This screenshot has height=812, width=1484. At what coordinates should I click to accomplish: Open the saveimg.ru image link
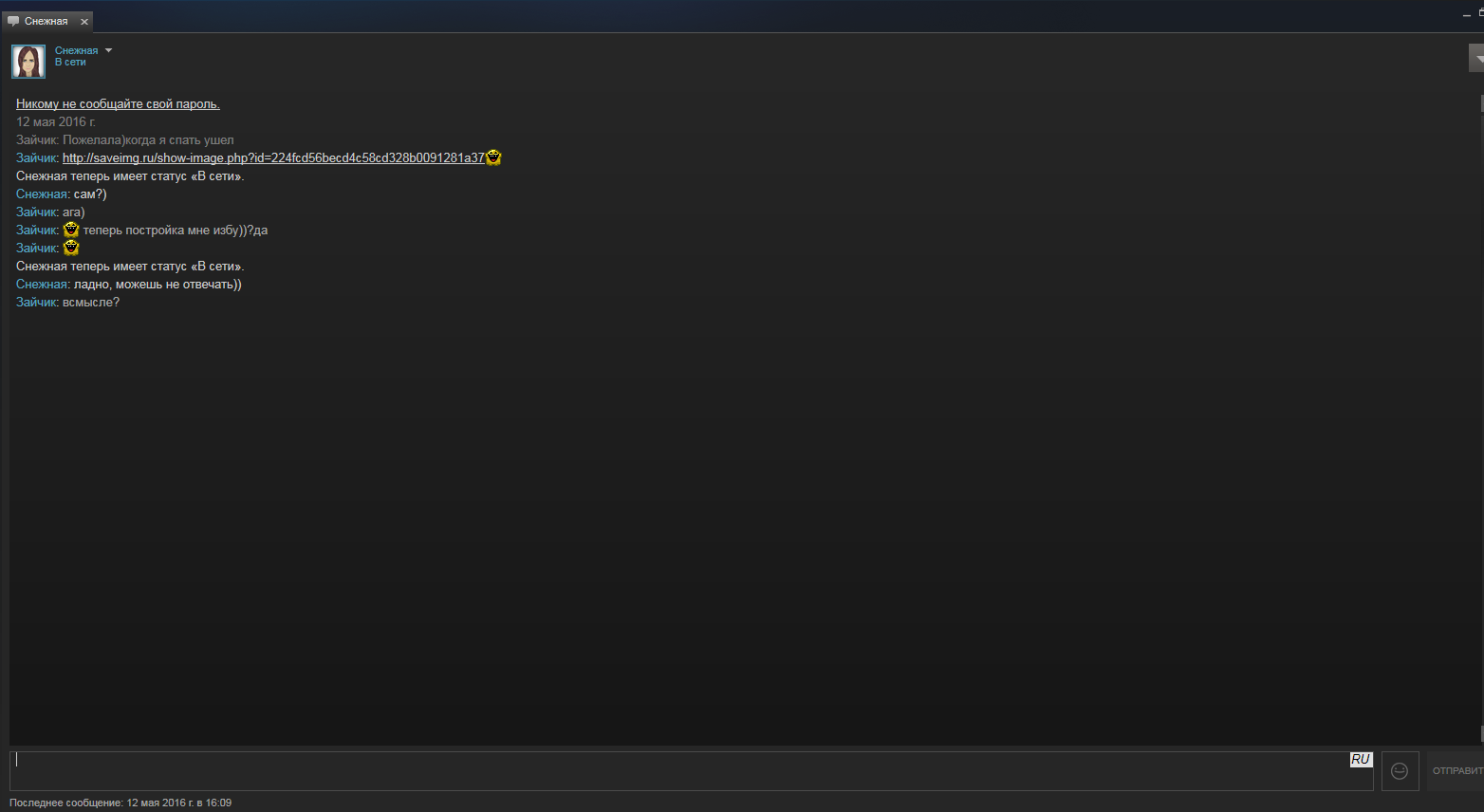(x=273, y=157)
